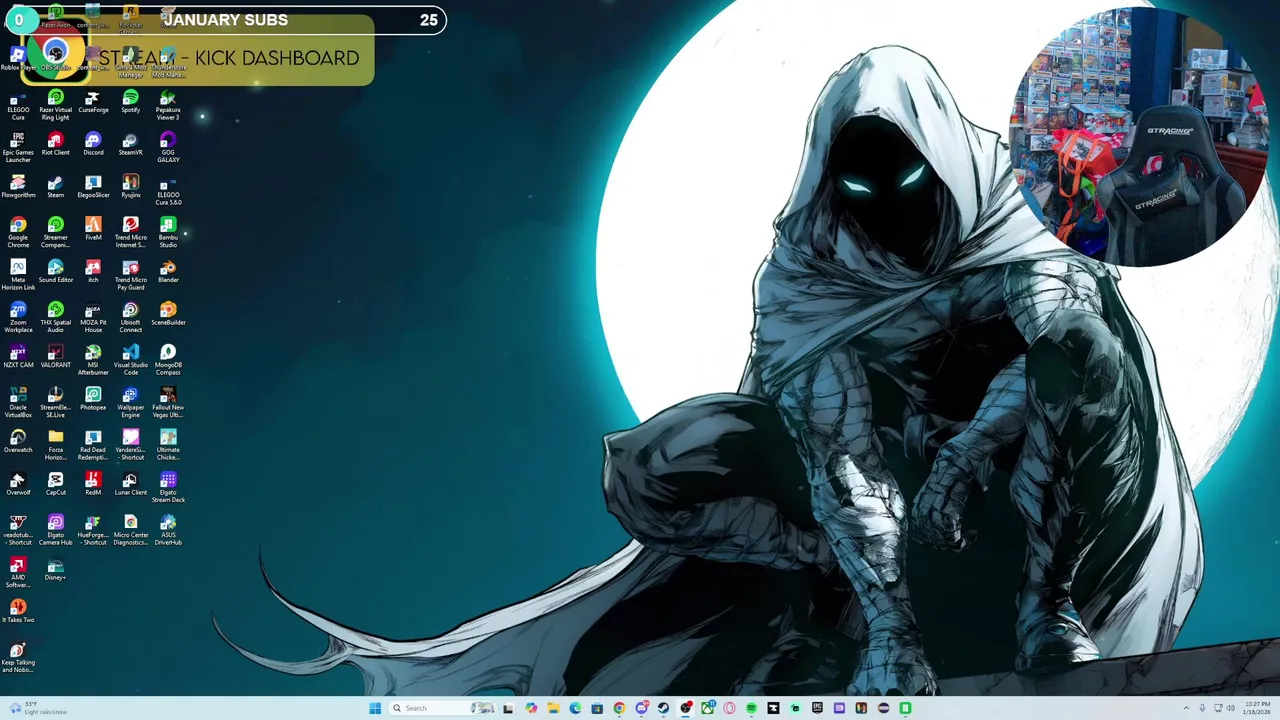Select the Elgato Stream Deck icon
Image resolution: width=1280 pixels, height=720 pixels.
pos(168,487)
